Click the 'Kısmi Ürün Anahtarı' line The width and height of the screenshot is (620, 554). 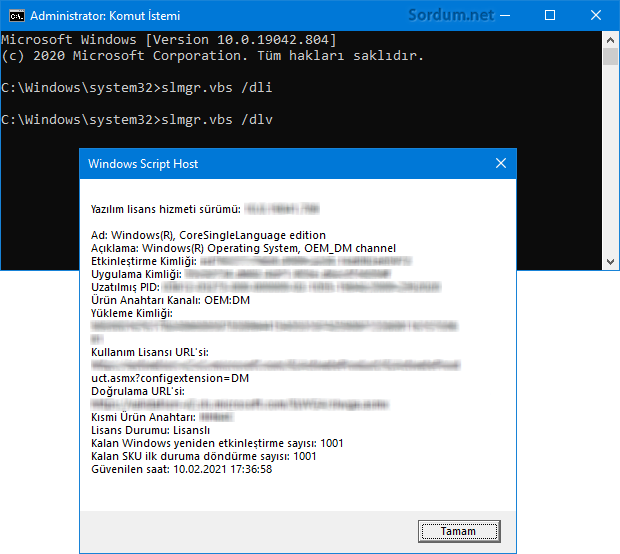pyautogui.click(x=162, y=417)
